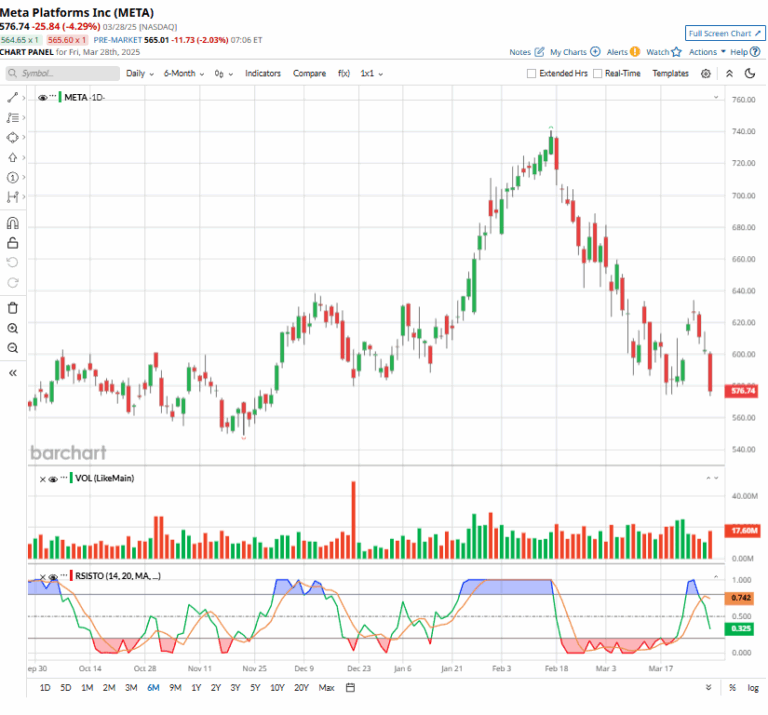The width and height of the screenshot is (768, 715).
Task: Toggle the magnet snap mode
Action: point(12,223)
